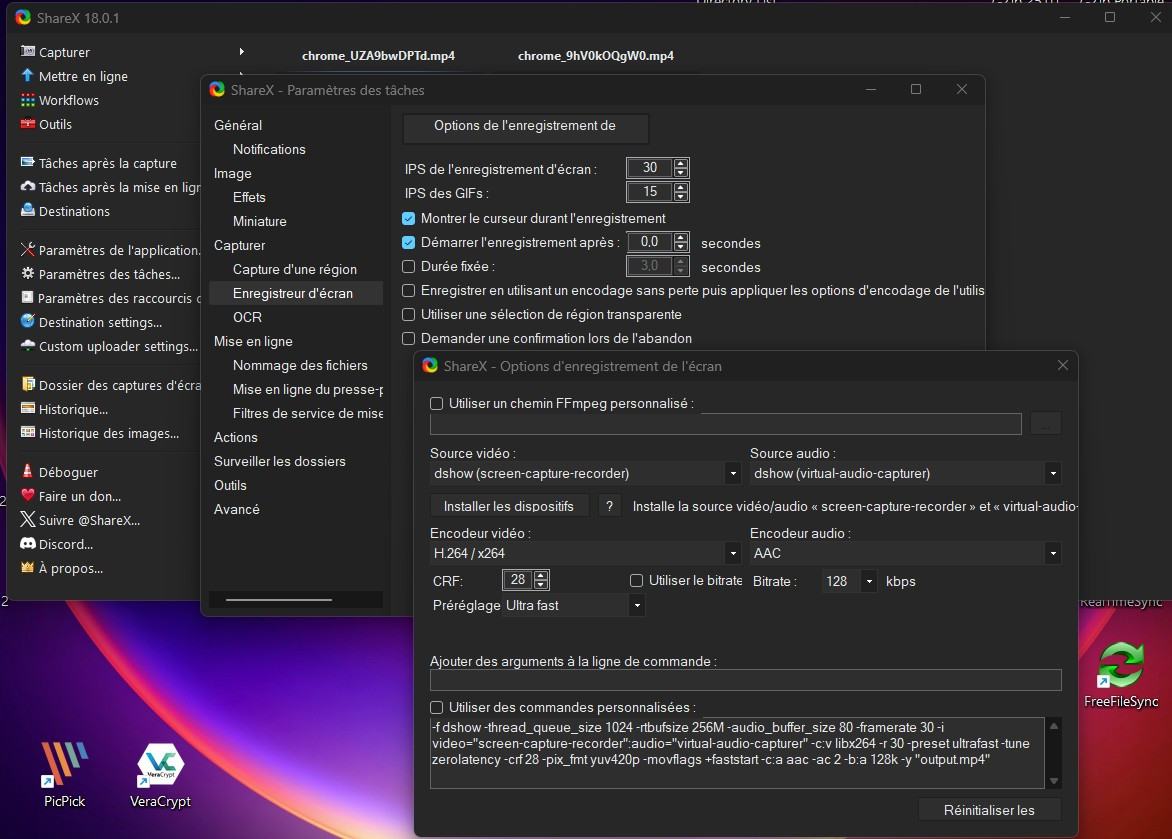Open Historique des images icon
The height and width of the screenshot is (839, 1172).
tap(28, 432)
